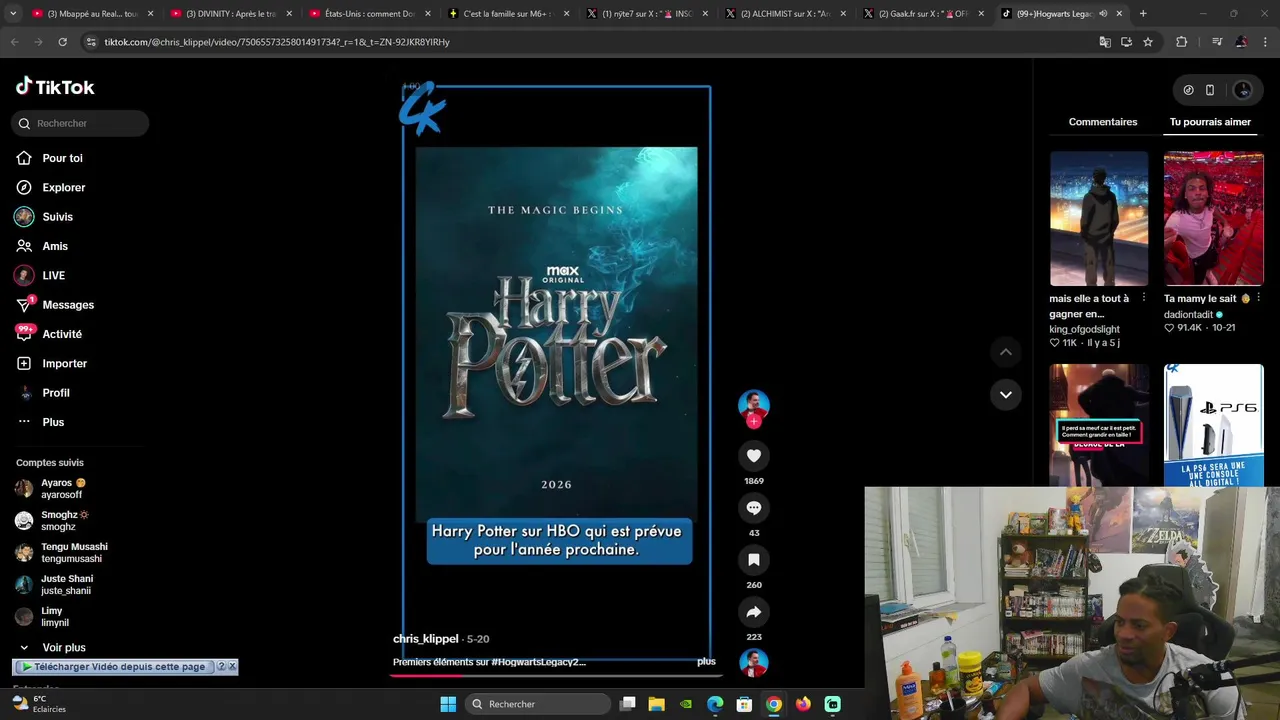
Task: Open the LIVE section
Action: (41, 275)
